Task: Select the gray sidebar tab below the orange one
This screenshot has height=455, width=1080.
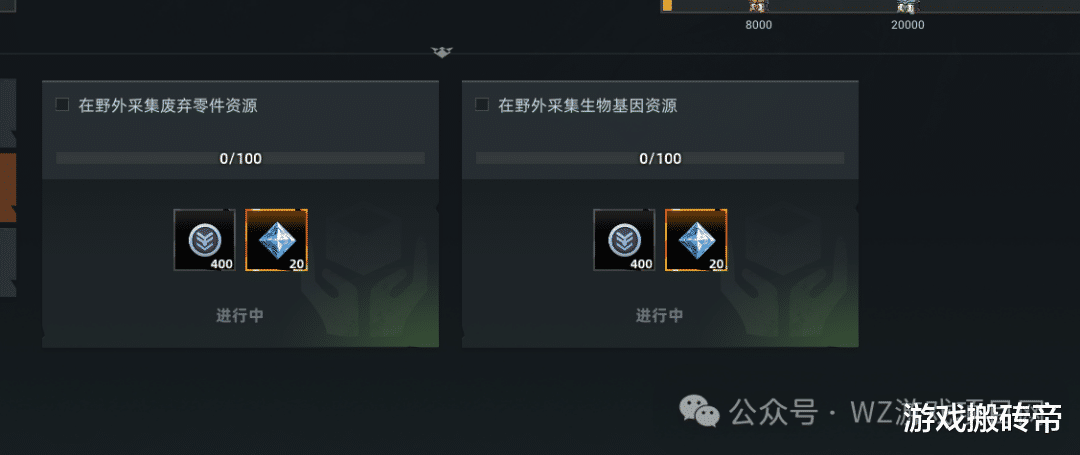Action: pyautogui.click(x=8, y=262)
